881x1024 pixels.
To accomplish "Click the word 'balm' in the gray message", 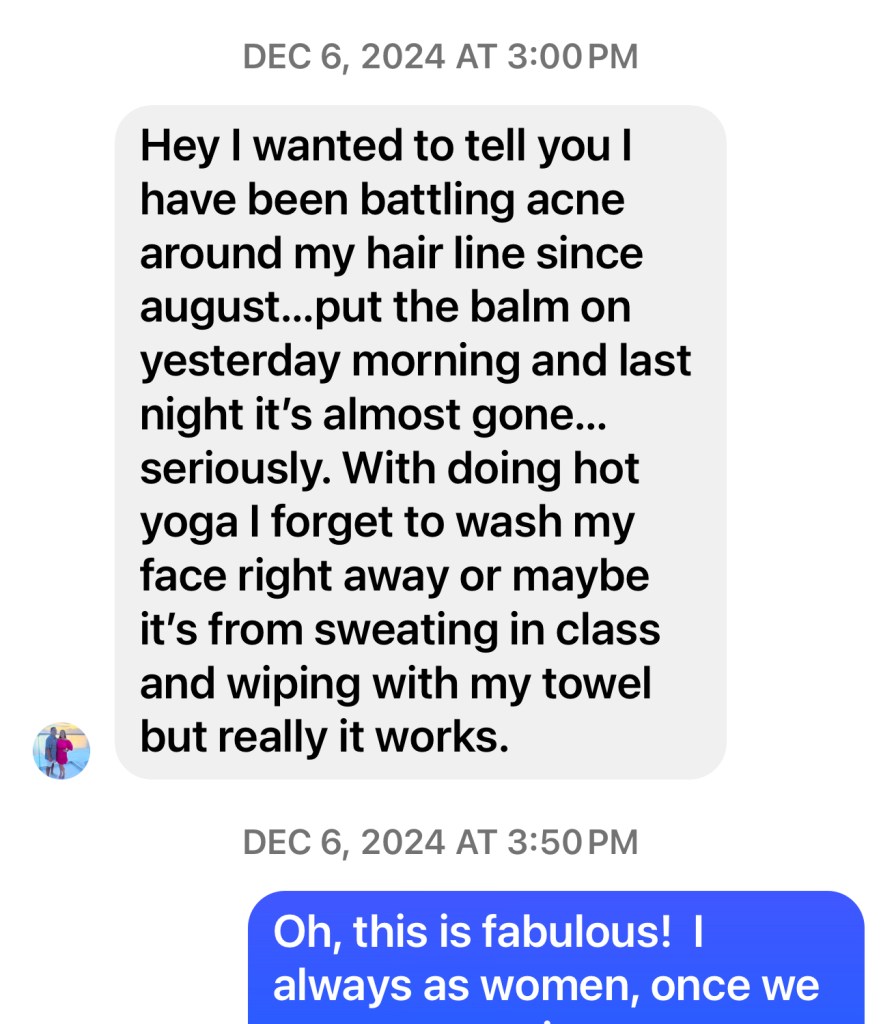I will click(x=520, y=306).
